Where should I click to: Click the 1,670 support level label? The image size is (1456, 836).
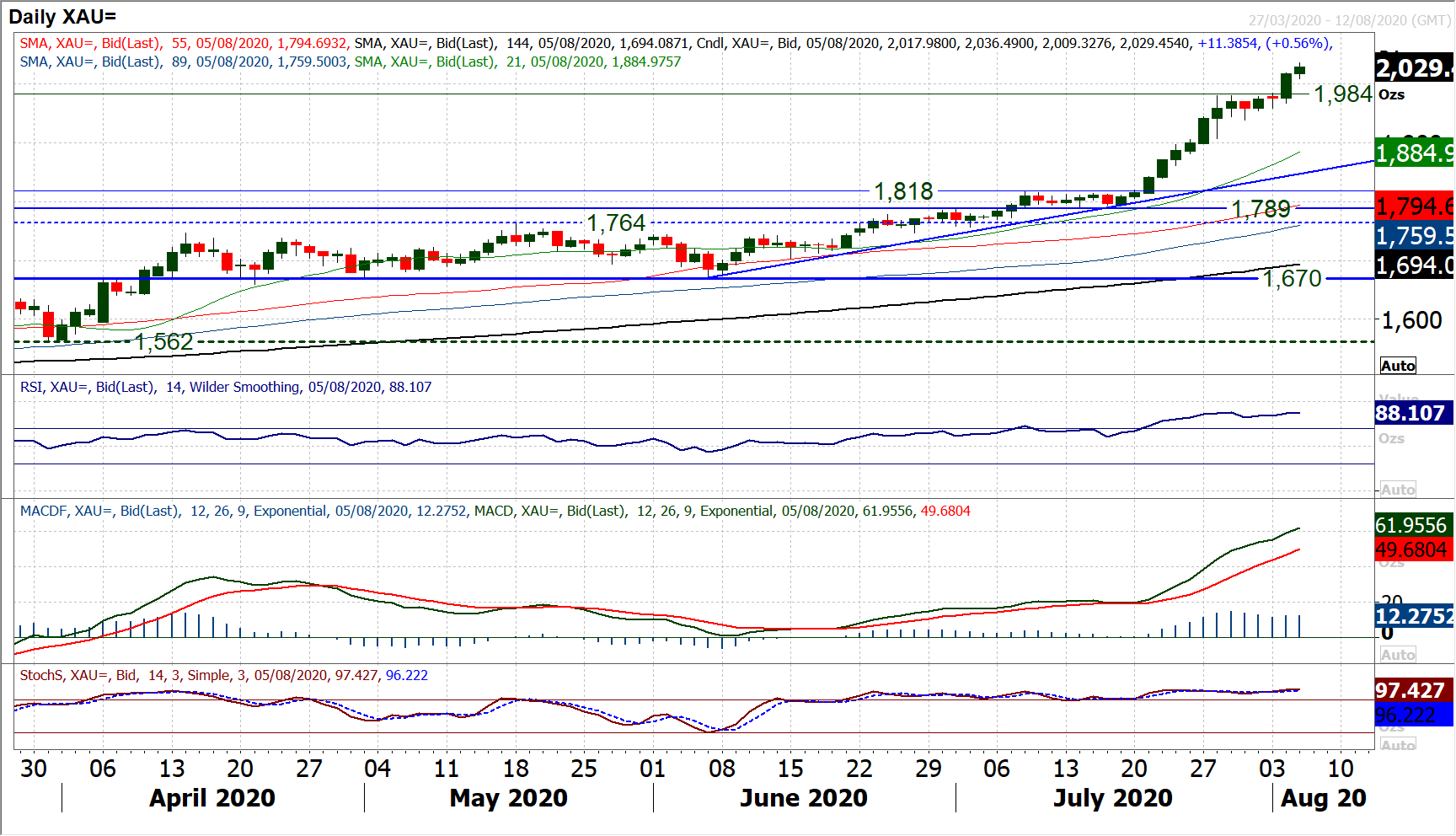[x=1292, y=278]
